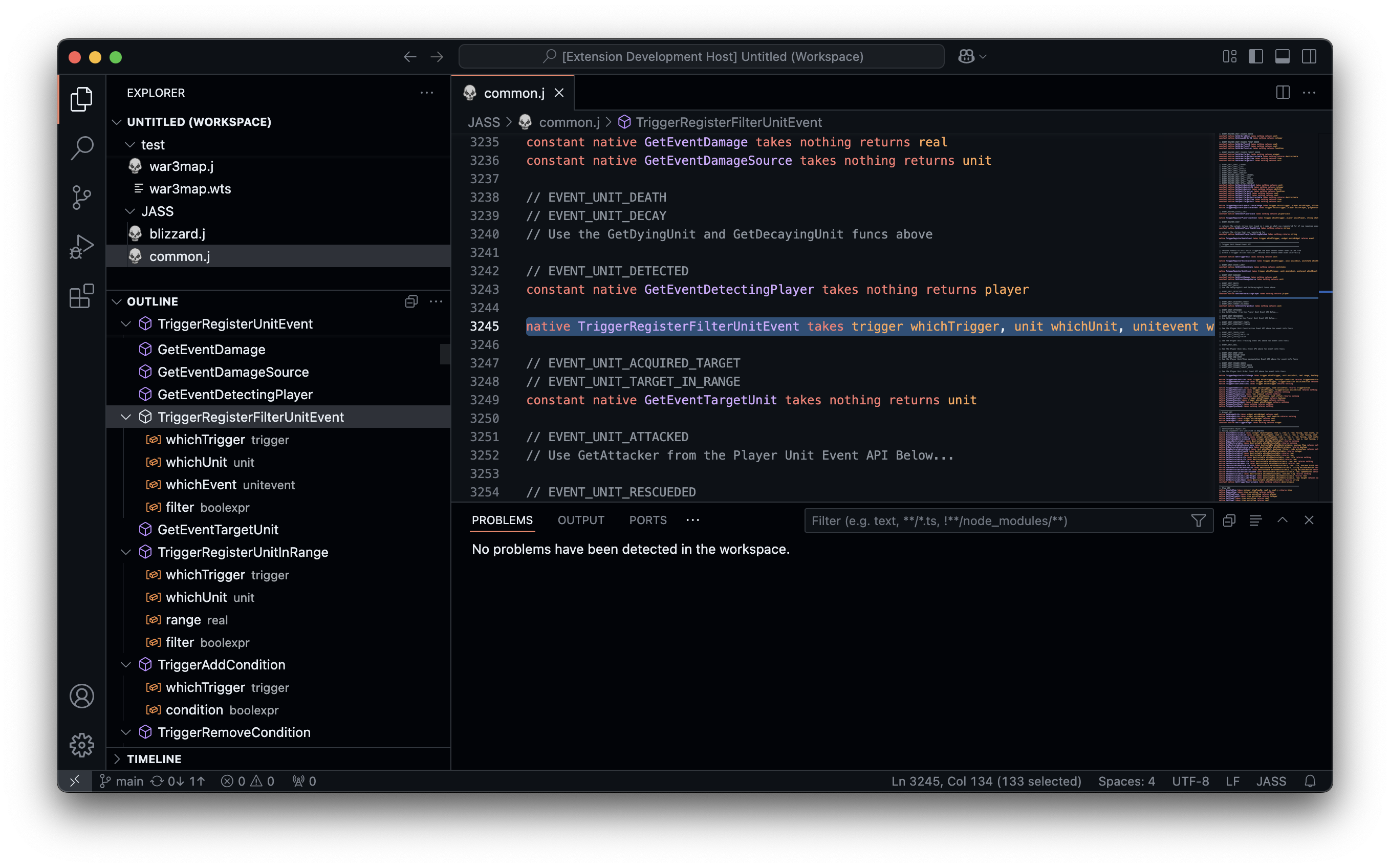
Task: Open the Source Control view
Action: click(x=81, y=198)
